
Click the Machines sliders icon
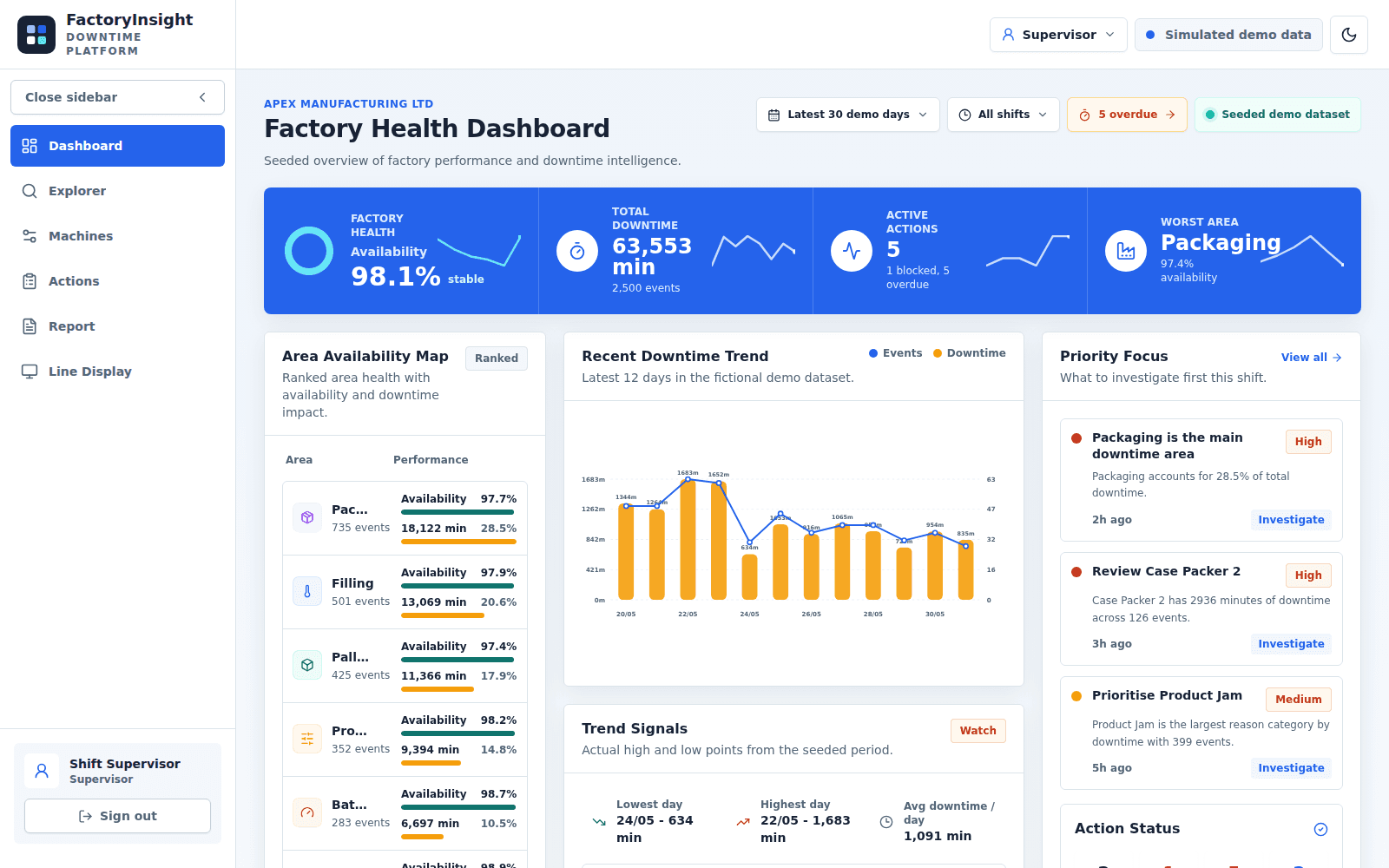(x=30, y=236)
